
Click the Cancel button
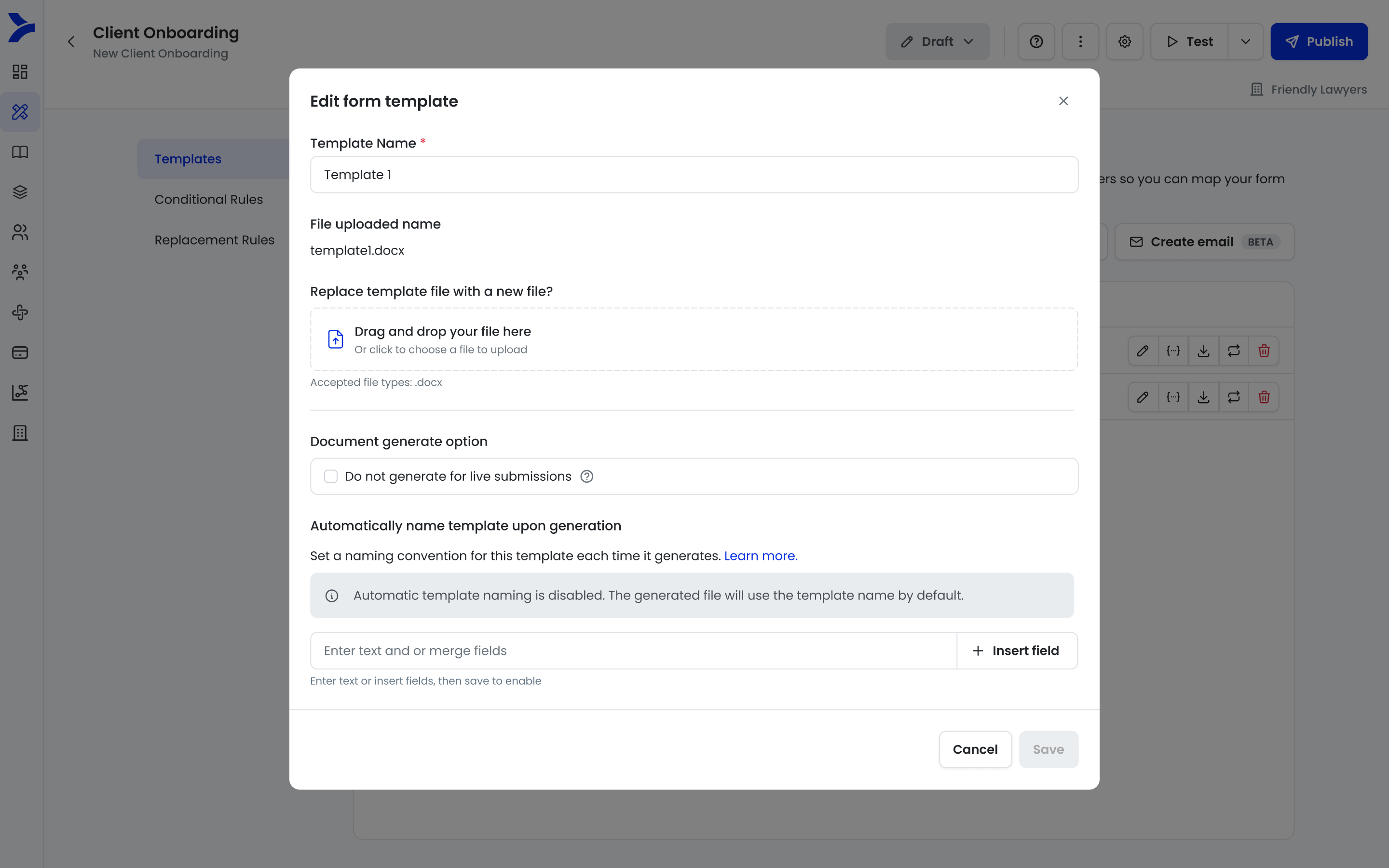pos(975,749)
